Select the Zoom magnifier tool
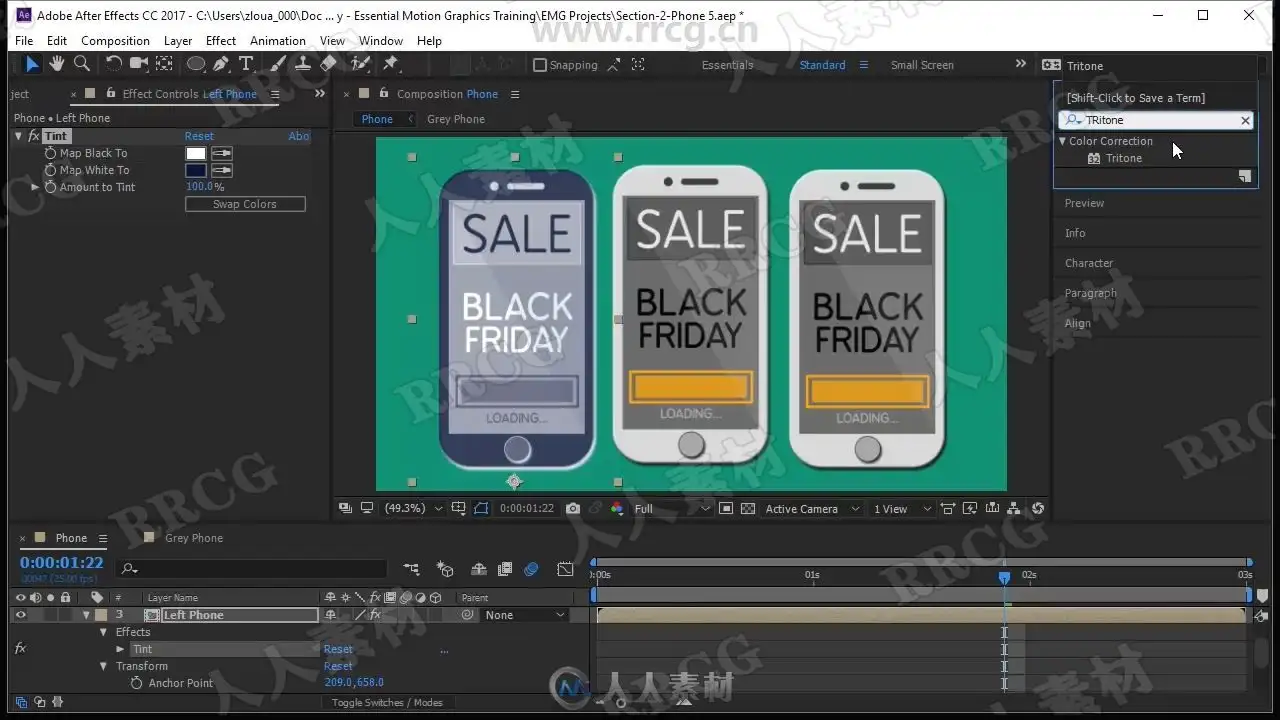Viewport: 1280px width, 720px height. click(82, 64)
